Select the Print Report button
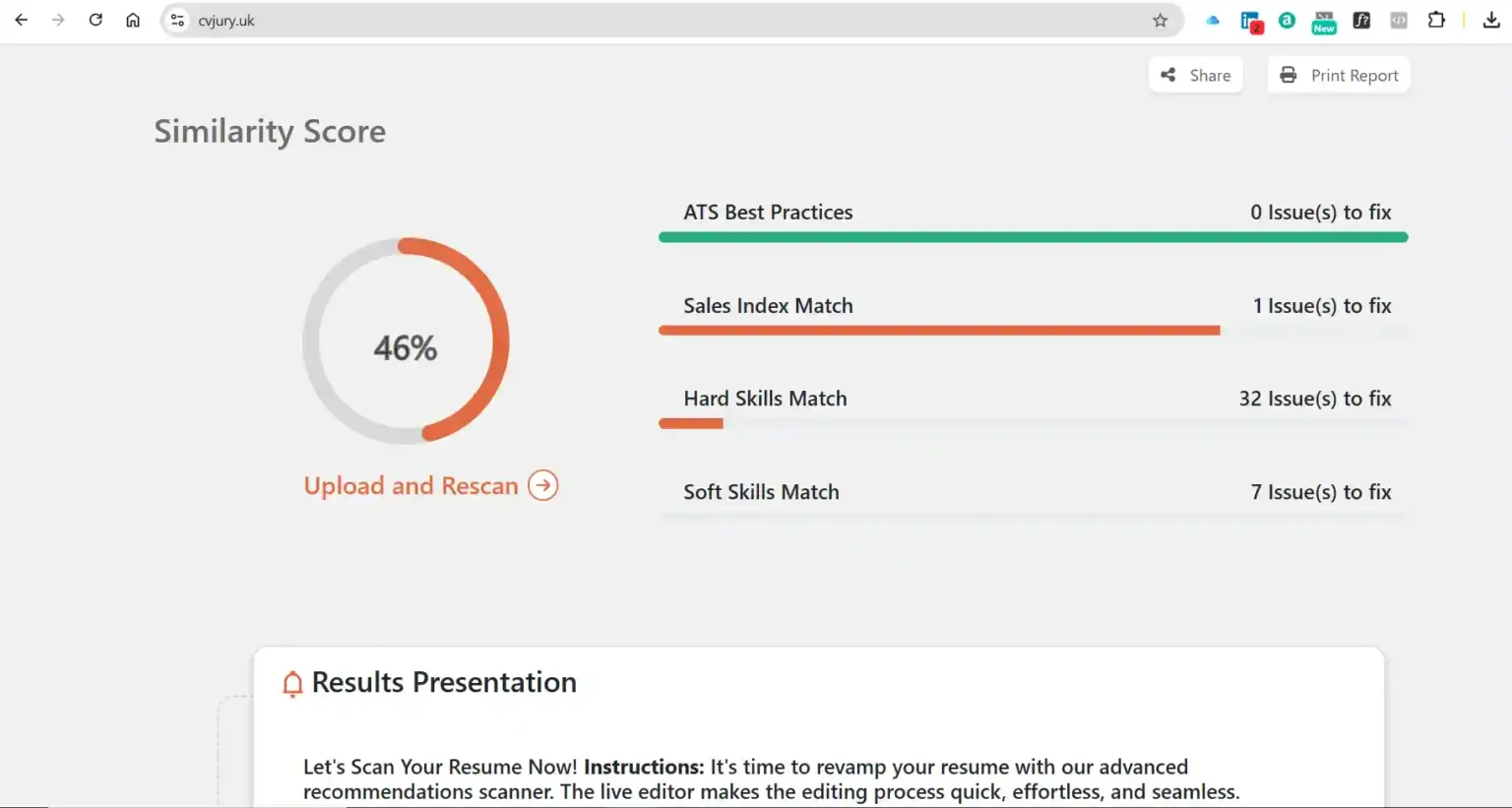1512x808 pixels. [1339, 75]
